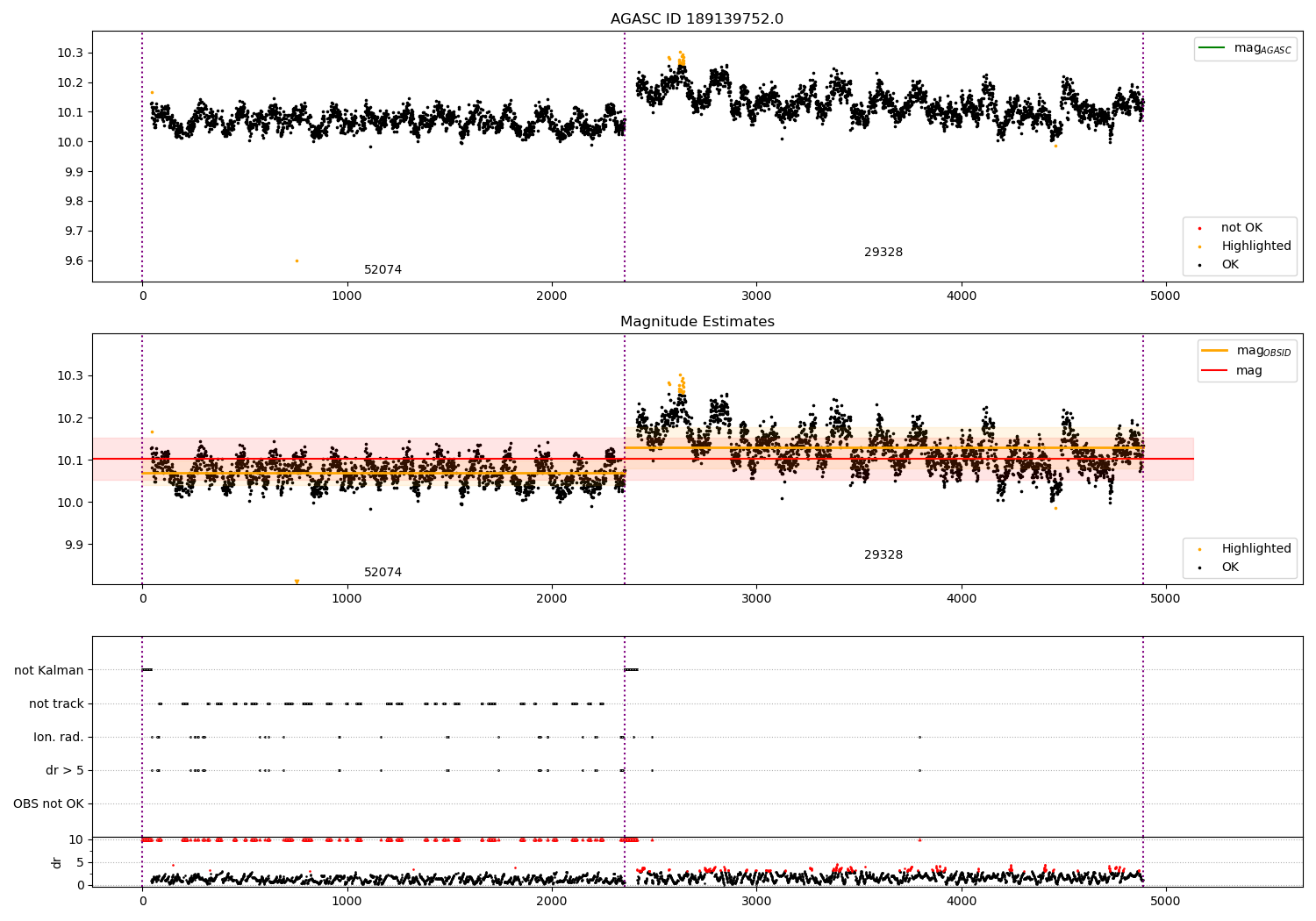Click the 'dr' y-axis label in the bottom plot
The height and width of the screenshot is (921, 1316).
pyautogui.click(x=57, y=862)
